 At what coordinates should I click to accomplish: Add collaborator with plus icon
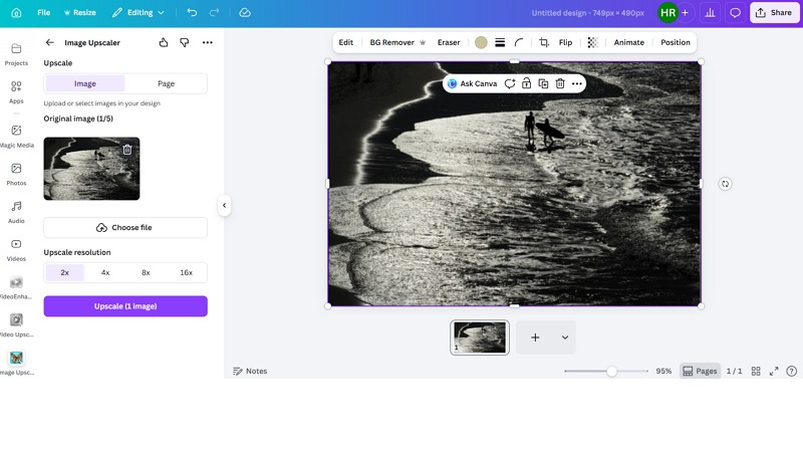685,13
